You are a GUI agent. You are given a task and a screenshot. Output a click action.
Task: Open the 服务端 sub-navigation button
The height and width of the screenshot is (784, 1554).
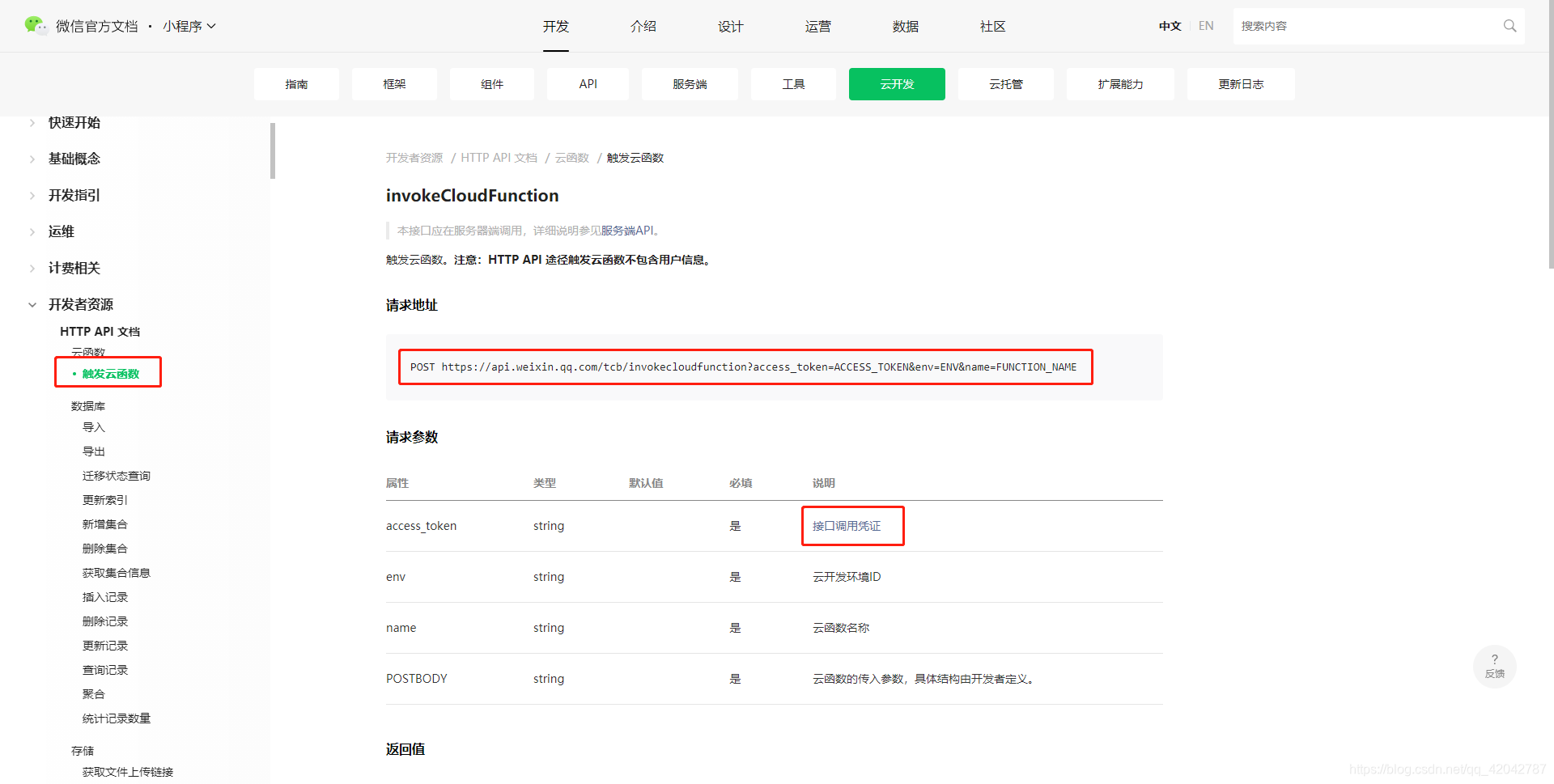coord(690,84)
